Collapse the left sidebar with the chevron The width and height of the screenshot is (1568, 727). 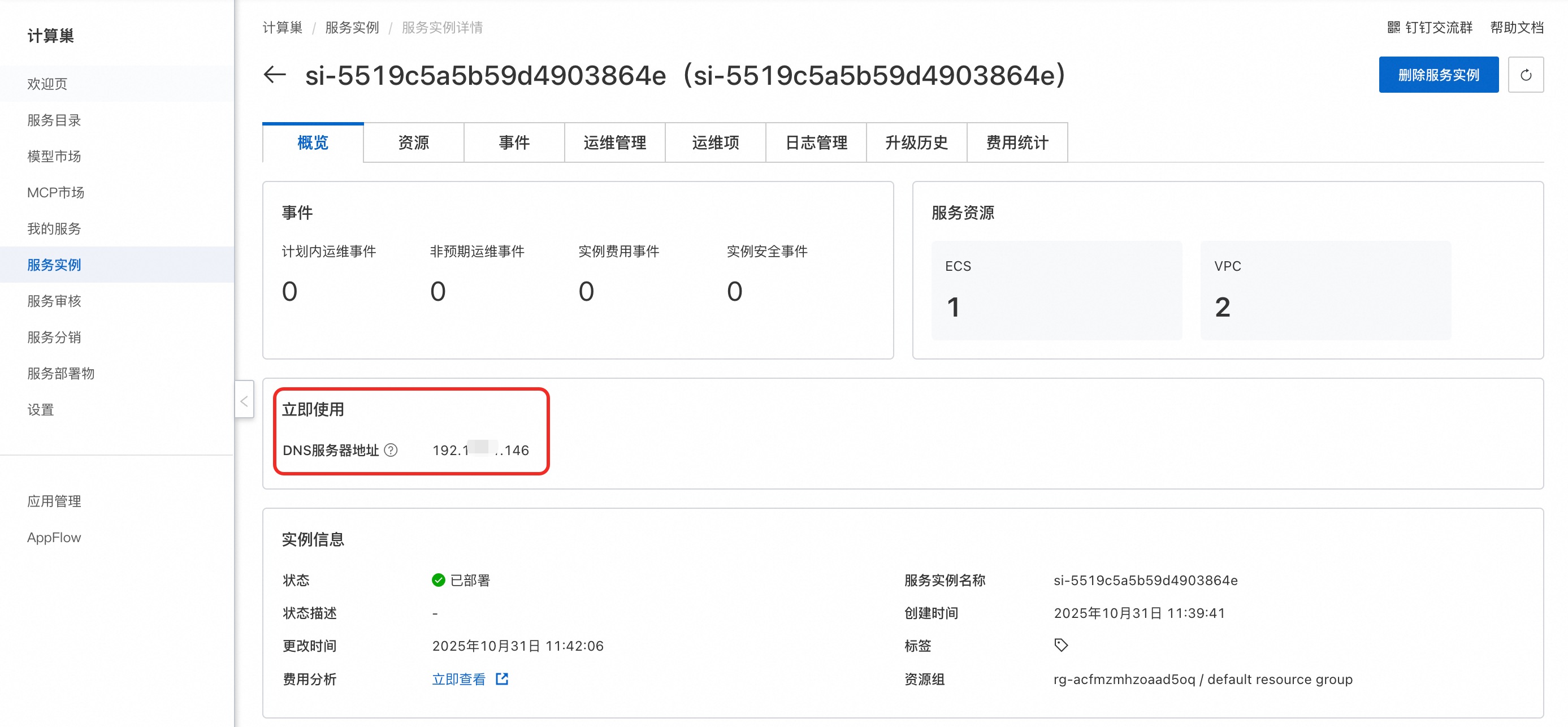coord(244,401)
